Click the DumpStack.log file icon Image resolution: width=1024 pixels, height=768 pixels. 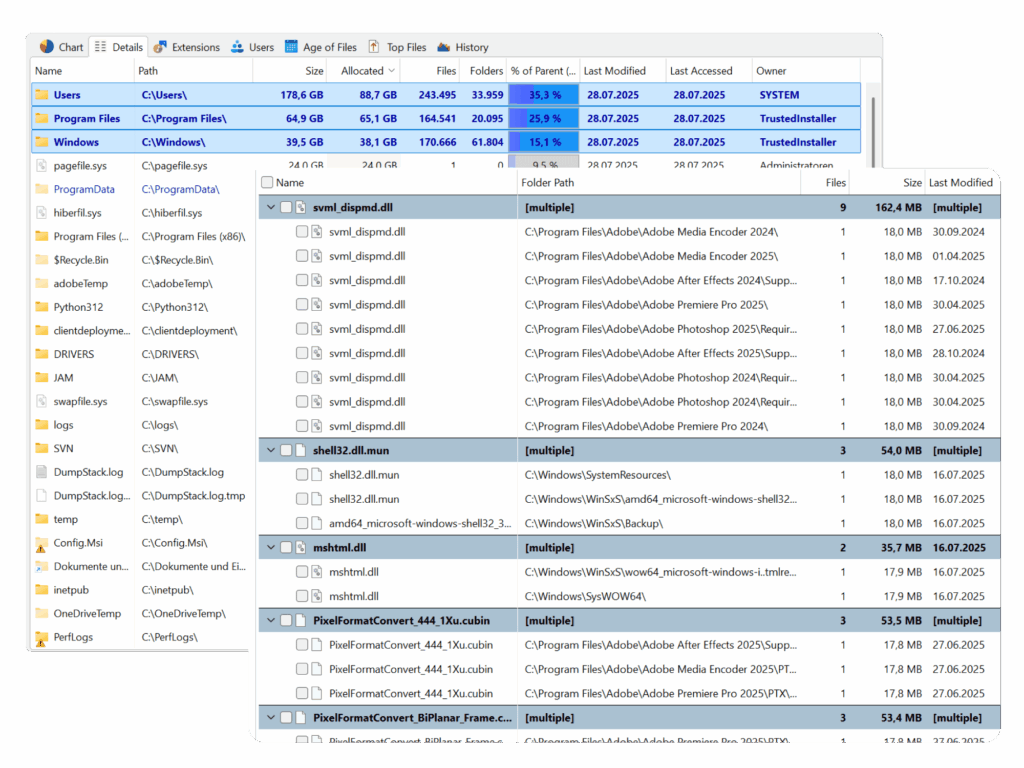click(x=42, y=472)
